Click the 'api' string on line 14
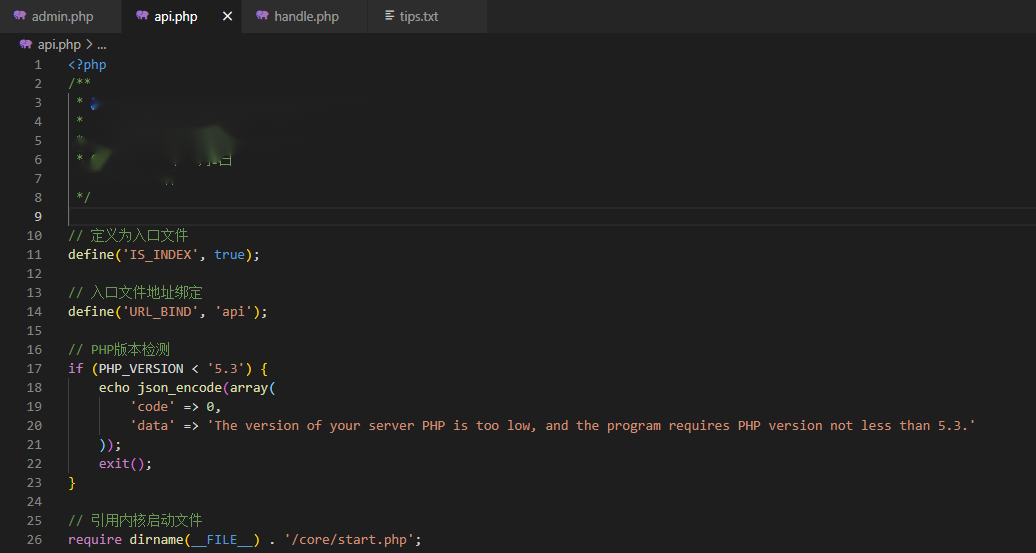Viewport: 1036px width, 553px height. [234, 312]
